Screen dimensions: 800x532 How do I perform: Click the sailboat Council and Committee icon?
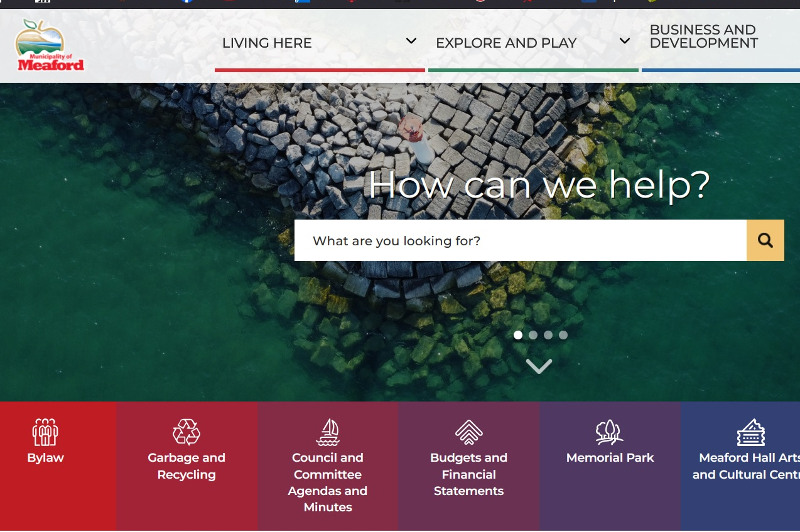328,432
